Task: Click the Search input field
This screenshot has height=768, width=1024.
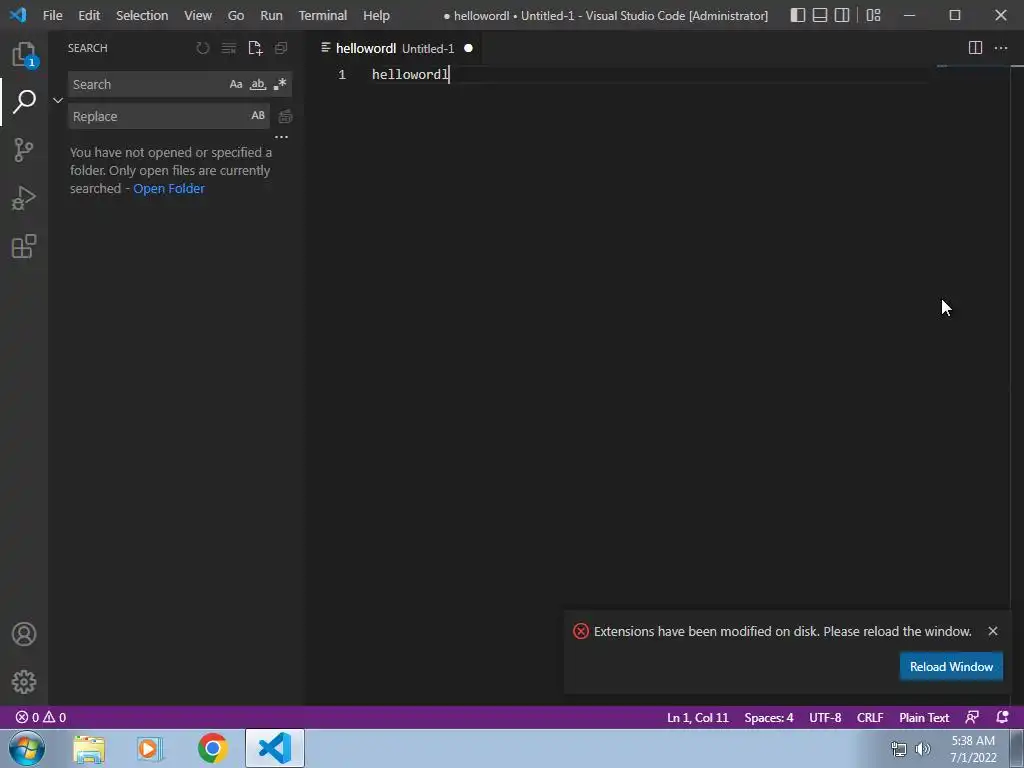Action: [x=148, y=84]
